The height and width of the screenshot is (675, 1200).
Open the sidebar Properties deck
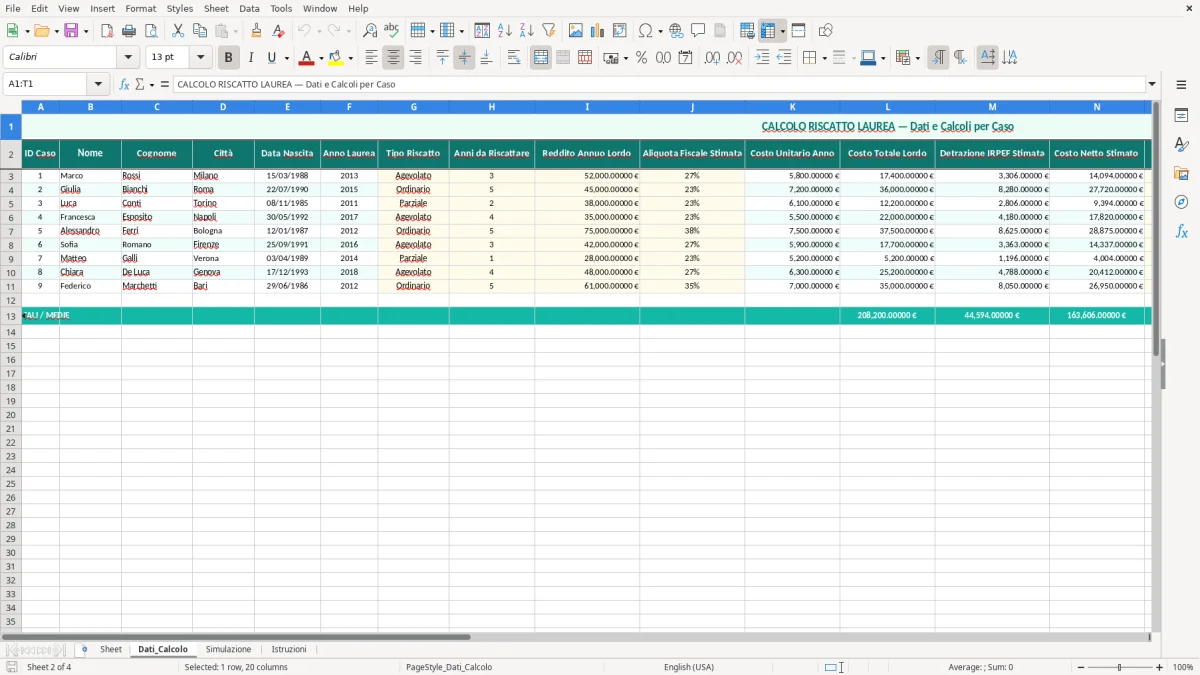[x=1181, y=116]
